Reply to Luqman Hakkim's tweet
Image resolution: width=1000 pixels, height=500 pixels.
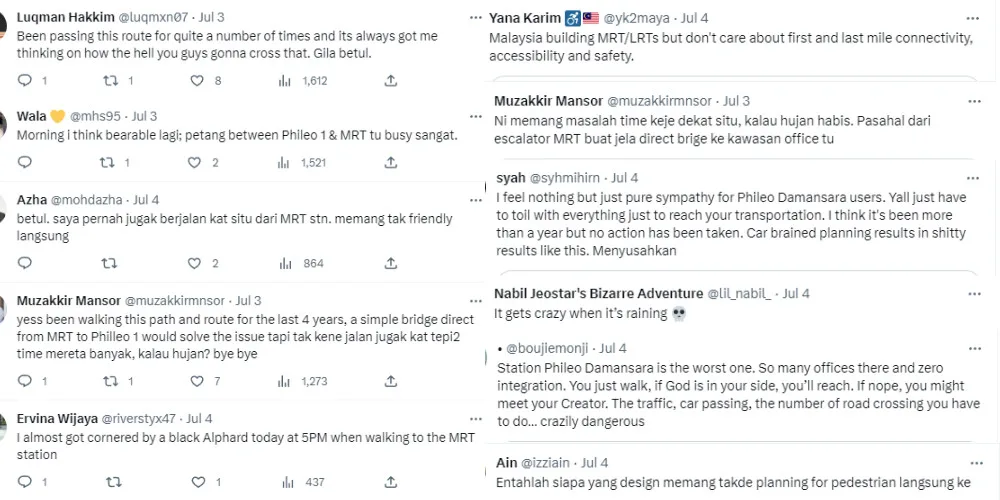pyautogui.click(x=25, y=80)
